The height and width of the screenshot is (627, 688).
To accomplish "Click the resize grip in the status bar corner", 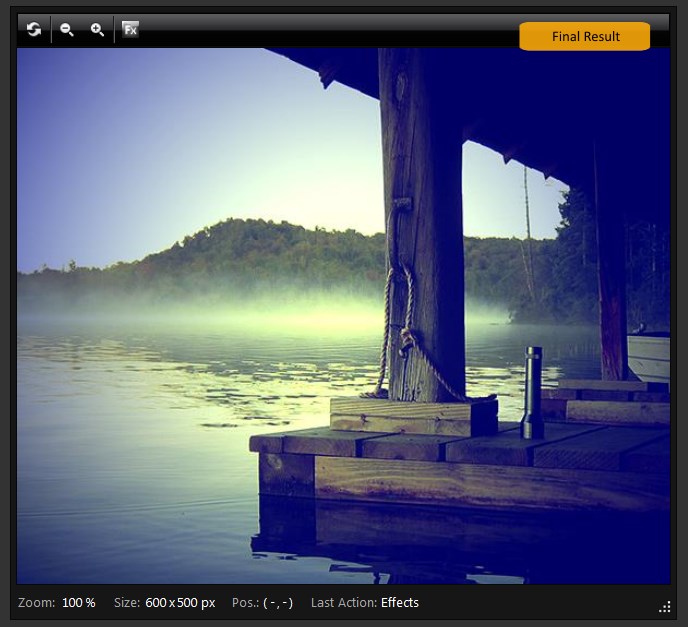I will pyautogui.click(x=665, y=607).
